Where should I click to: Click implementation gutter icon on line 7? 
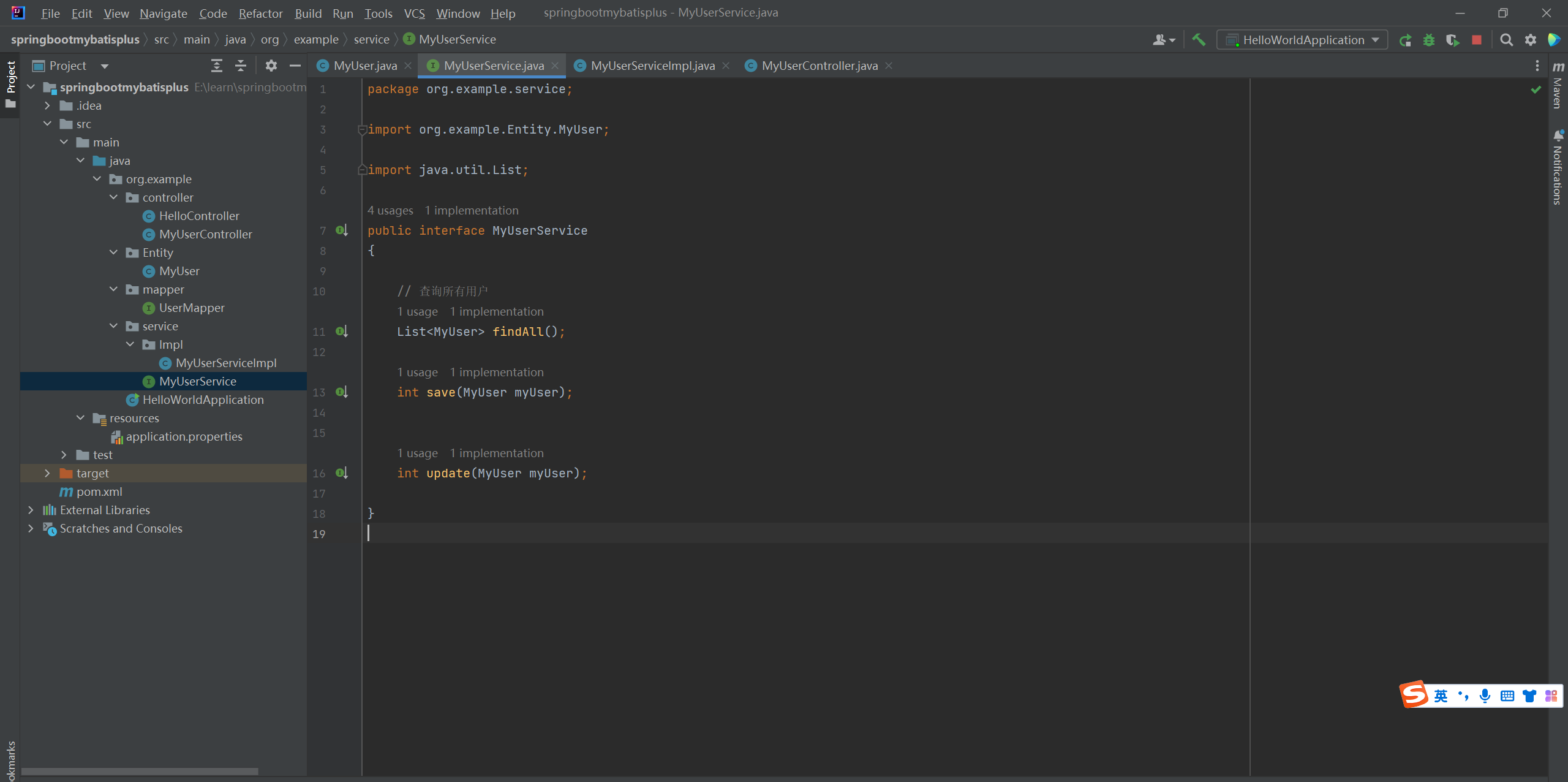342,230
